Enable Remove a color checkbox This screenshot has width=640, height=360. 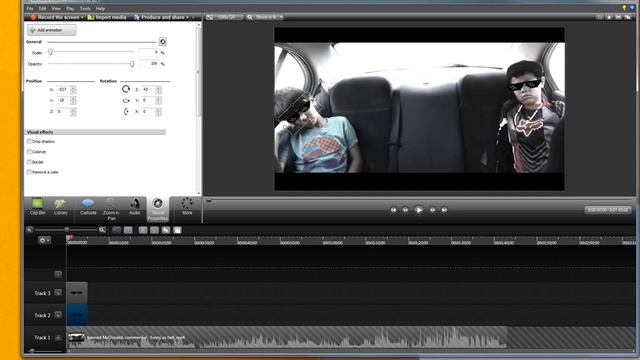tap(29, 172)
